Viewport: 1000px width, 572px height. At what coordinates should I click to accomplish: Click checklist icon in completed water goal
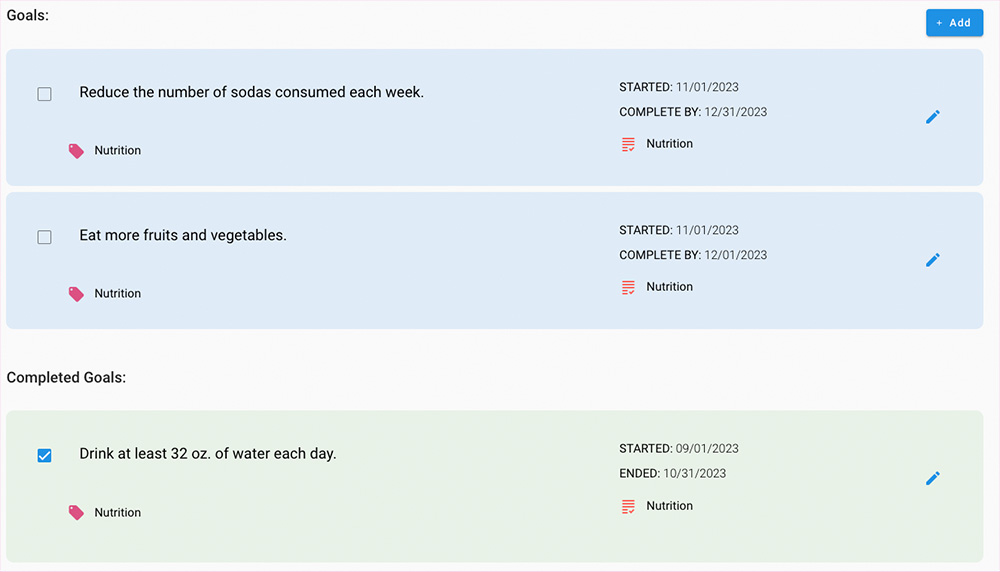(628, 507)
